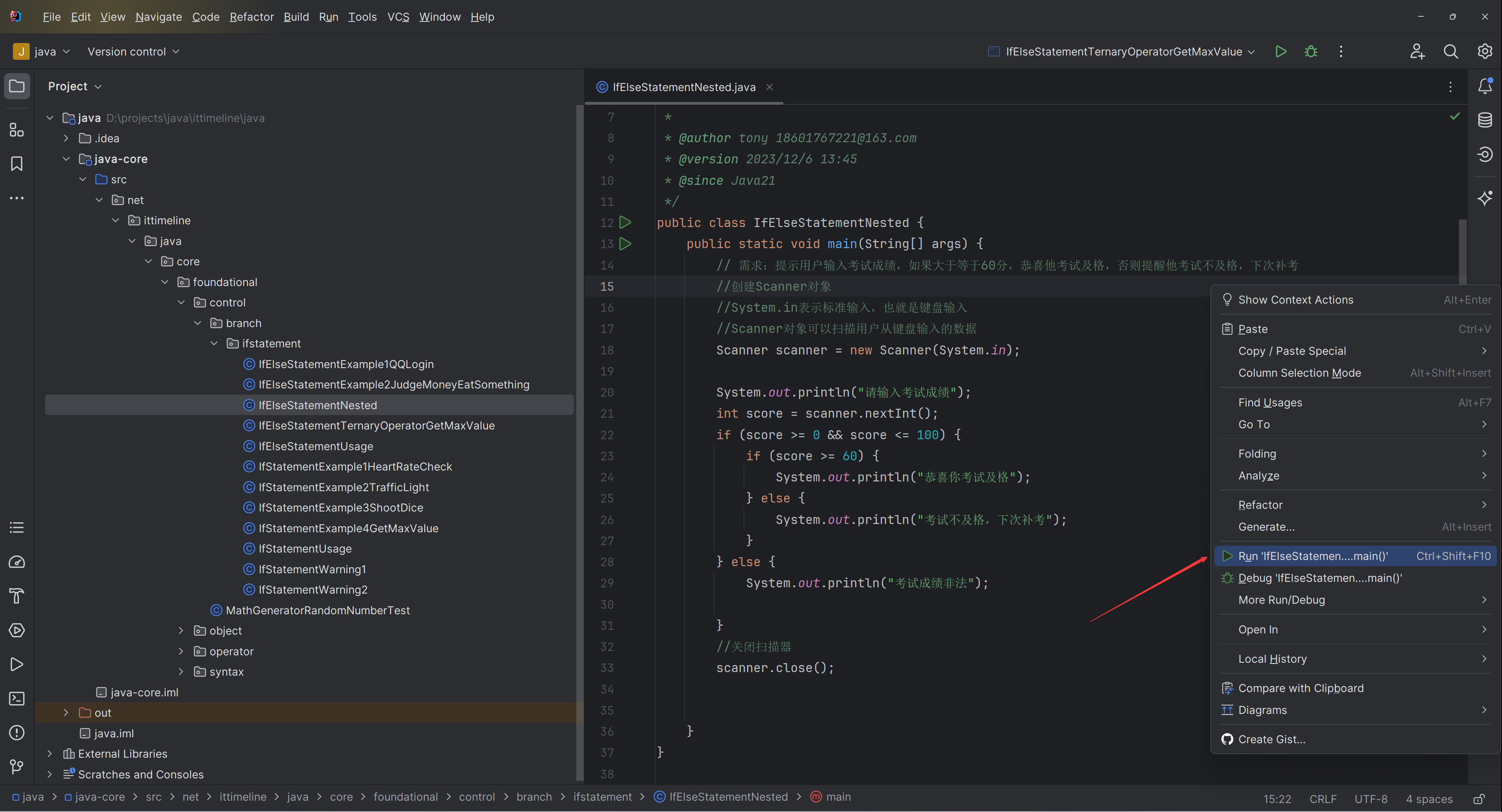Screen dimensions: 1502x812
Task: Expand External Libraries node
Action: tap(50, 754)
